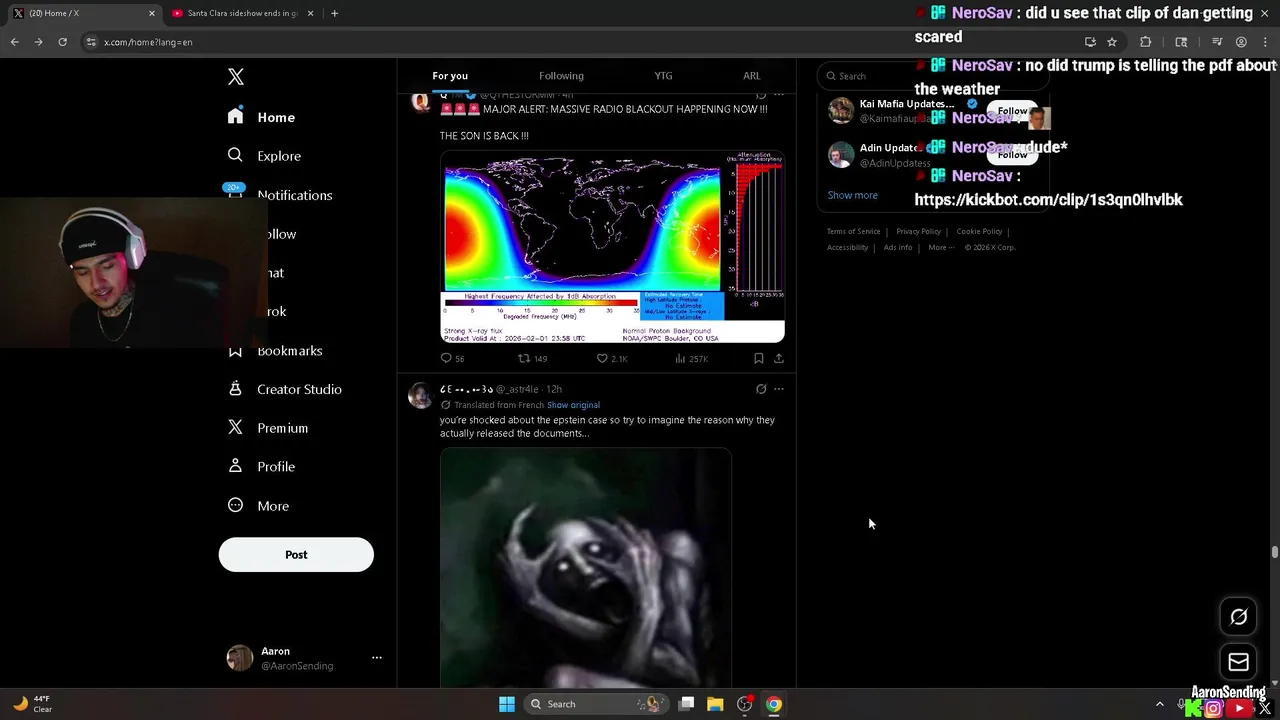Switch to the For you tab
Screen dimensions: 1280x720
(x=450, y=75)
